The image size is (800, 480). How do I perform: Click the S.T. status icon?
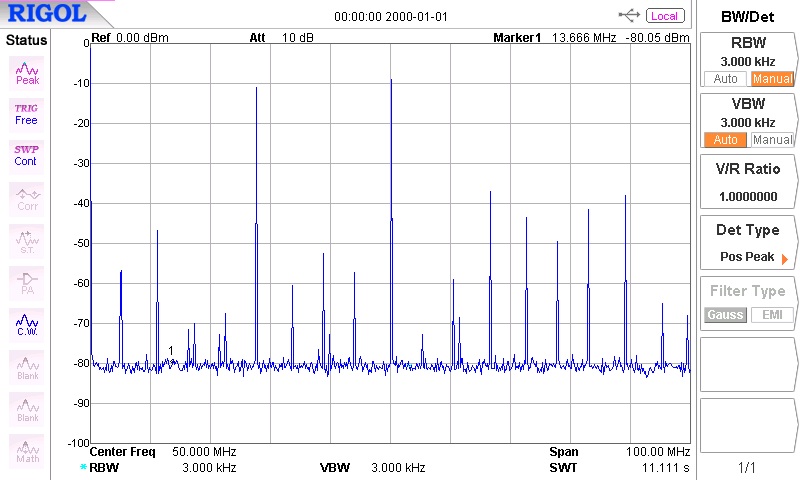27,240
